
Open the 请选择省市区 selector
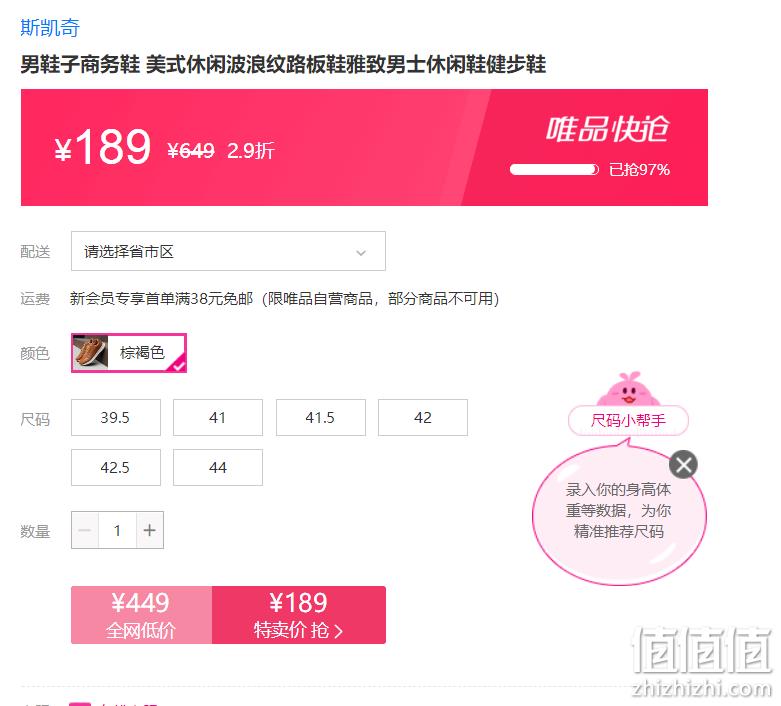228,251
